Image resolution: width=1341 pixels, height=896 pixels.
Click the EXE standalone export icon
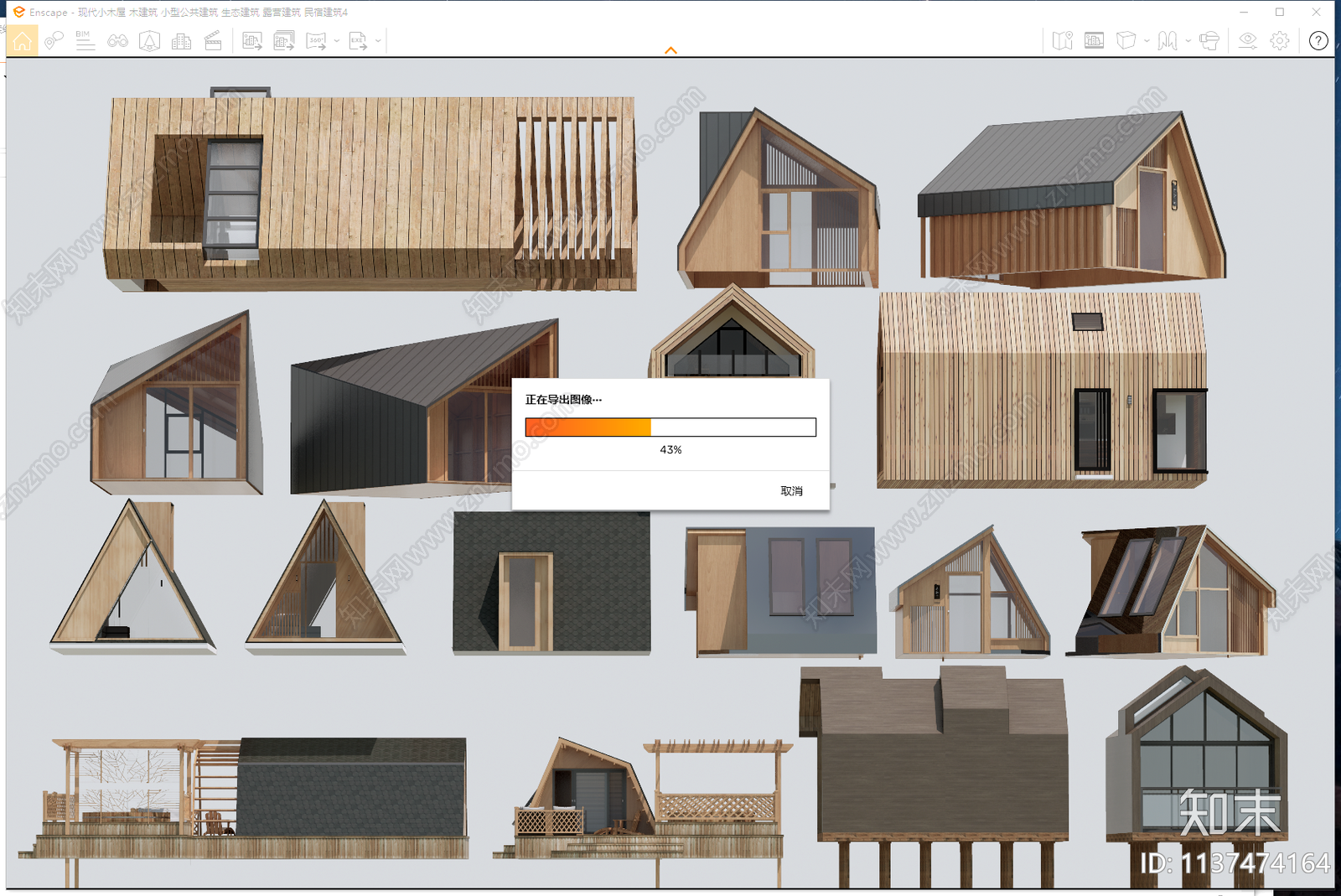[x=358, y=40]
